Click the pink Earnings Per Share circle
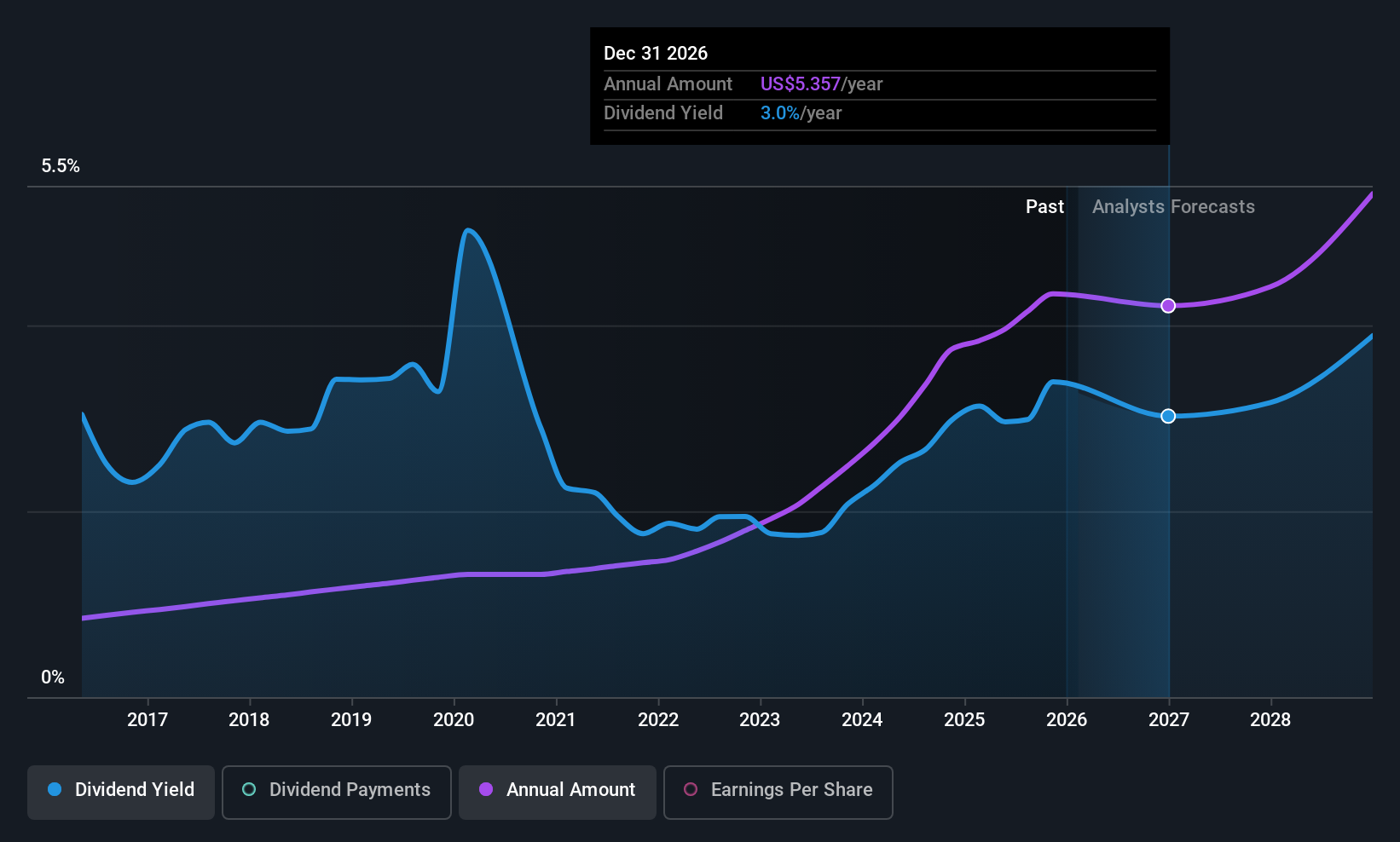This screenshot has height=842, width=1400. pyautogui.click(x=691, y=789)
